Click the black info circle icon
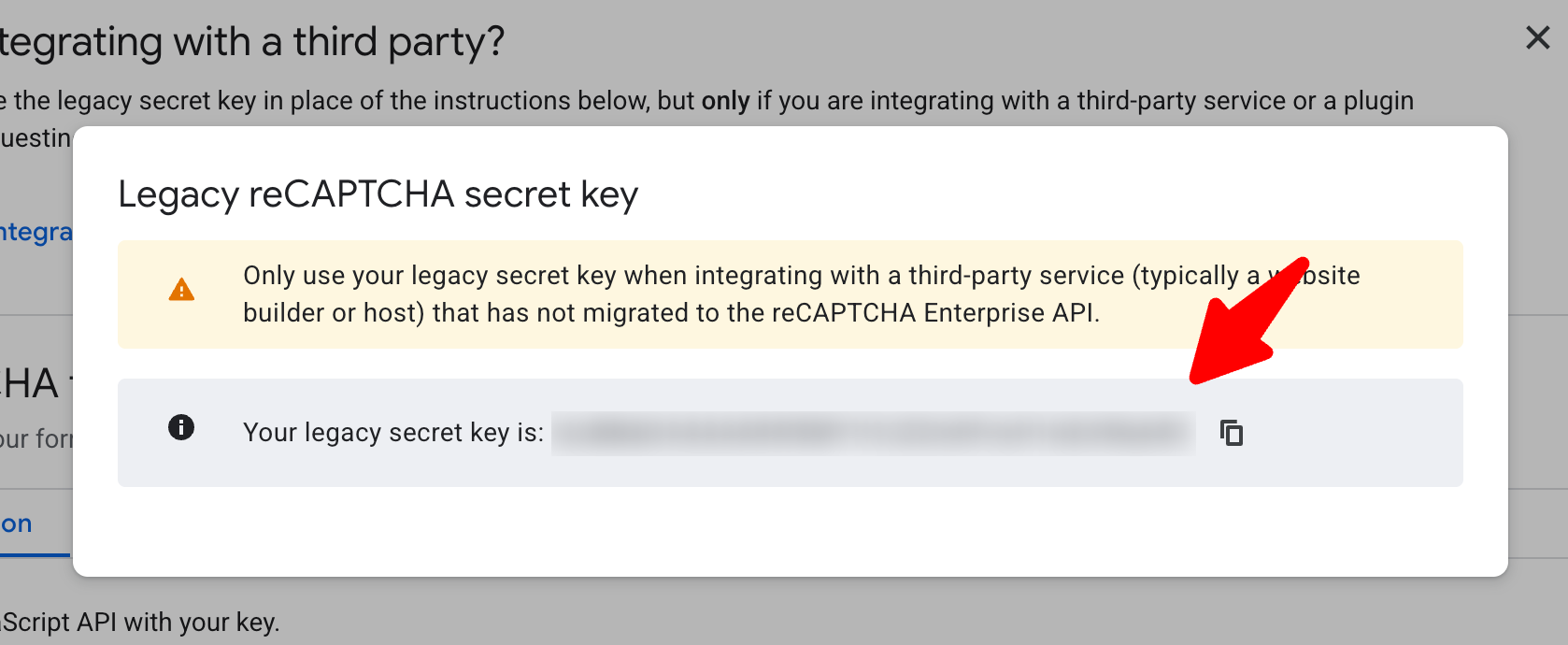The height and width of the screenshot is (645, 1568). click(181, 428)
